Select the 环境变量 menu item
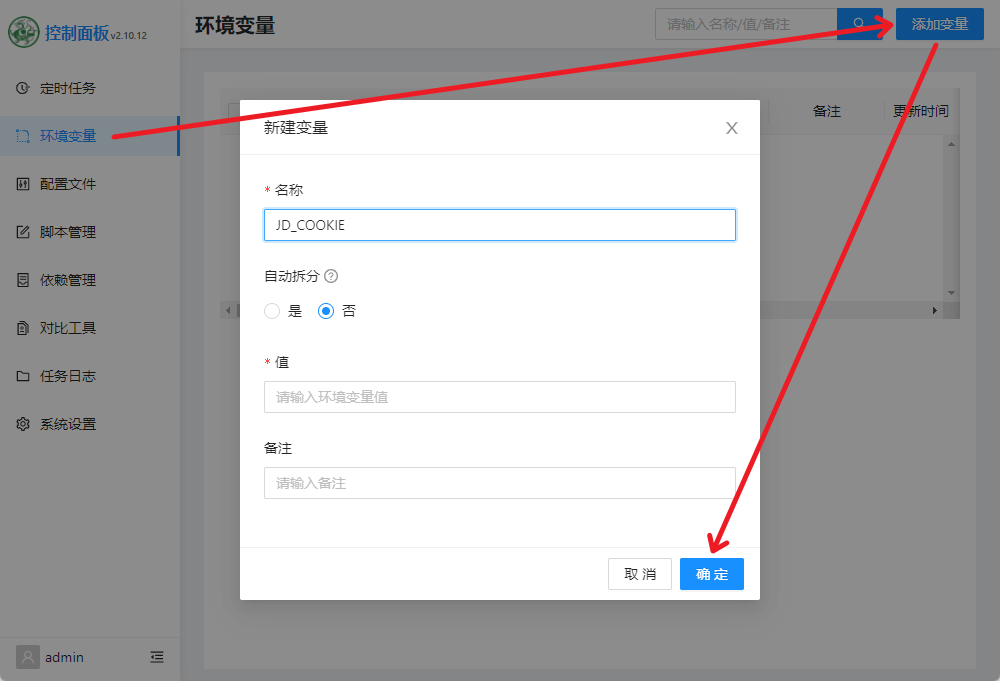The image size is (1000, 681). tap(67, 136)
